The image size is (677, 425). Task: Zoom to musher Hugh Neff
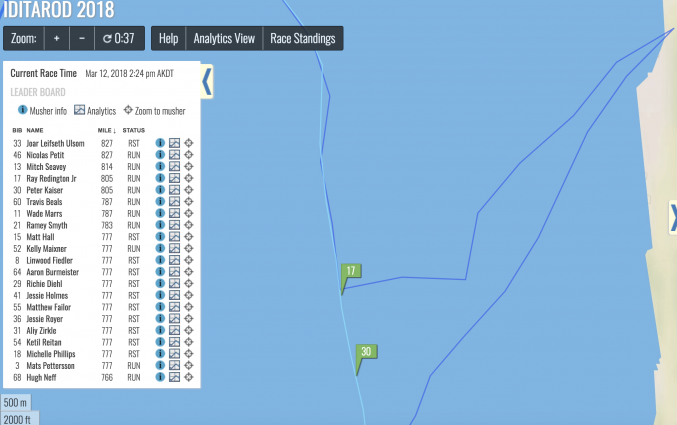189,377
